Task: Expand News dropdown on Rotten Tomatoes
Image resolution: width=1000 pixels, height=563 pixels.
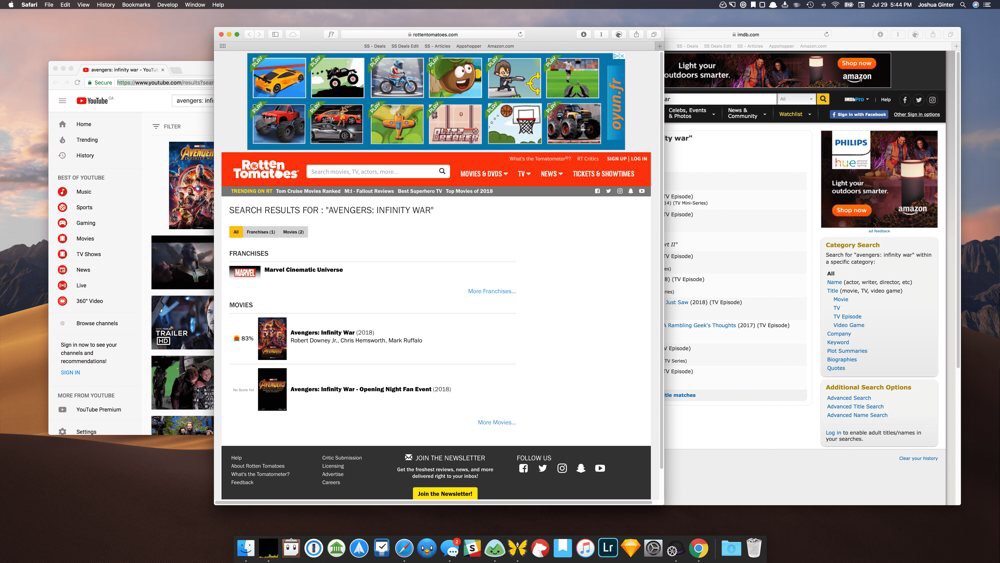Action: click(552, 173)
